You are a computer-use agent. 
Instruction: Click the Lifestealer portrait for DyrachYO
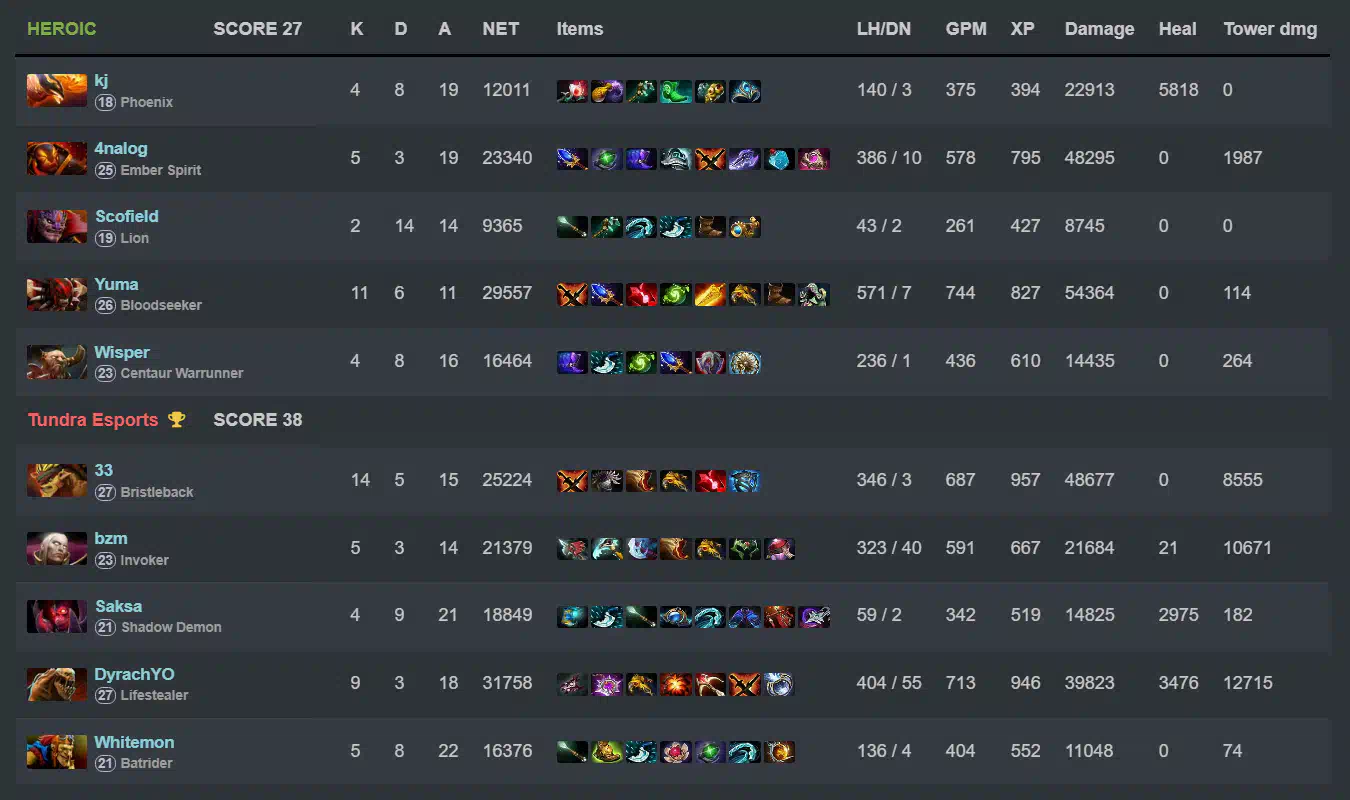(x=56, y=684)
